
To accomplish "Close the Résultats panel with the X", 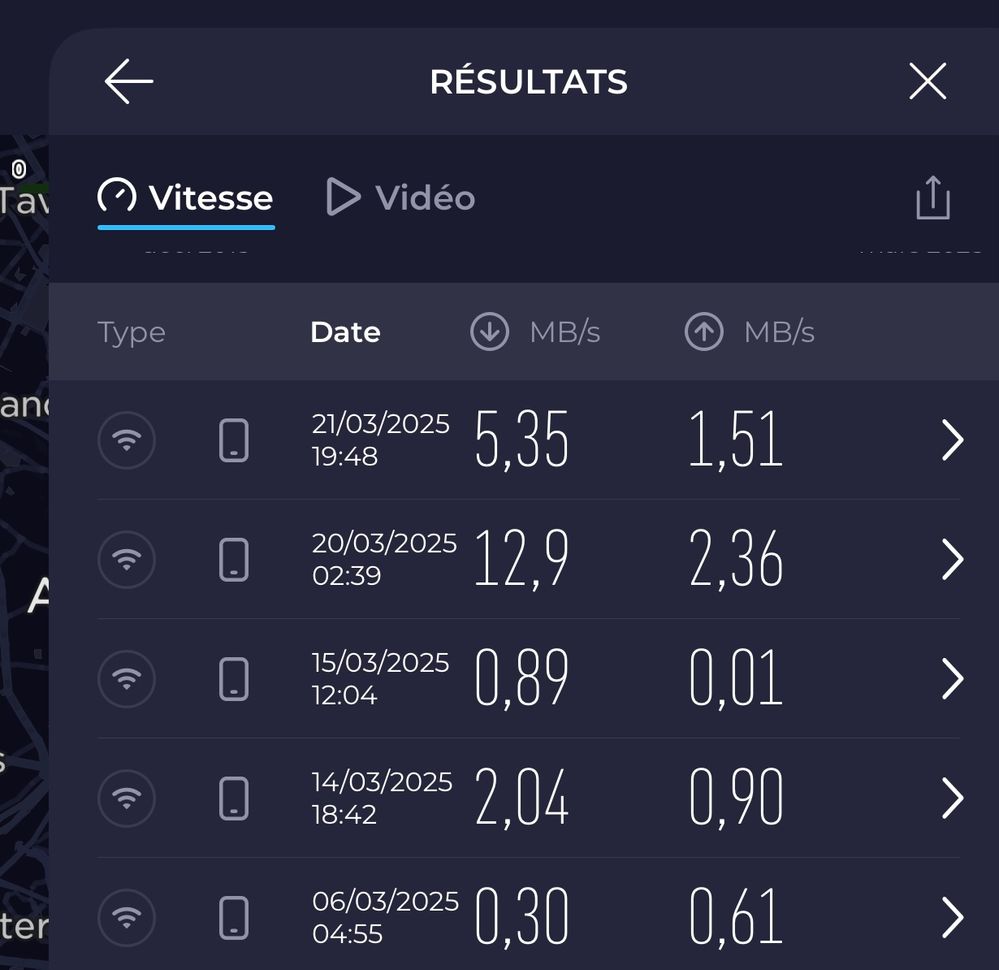I will tap(927, 81).
